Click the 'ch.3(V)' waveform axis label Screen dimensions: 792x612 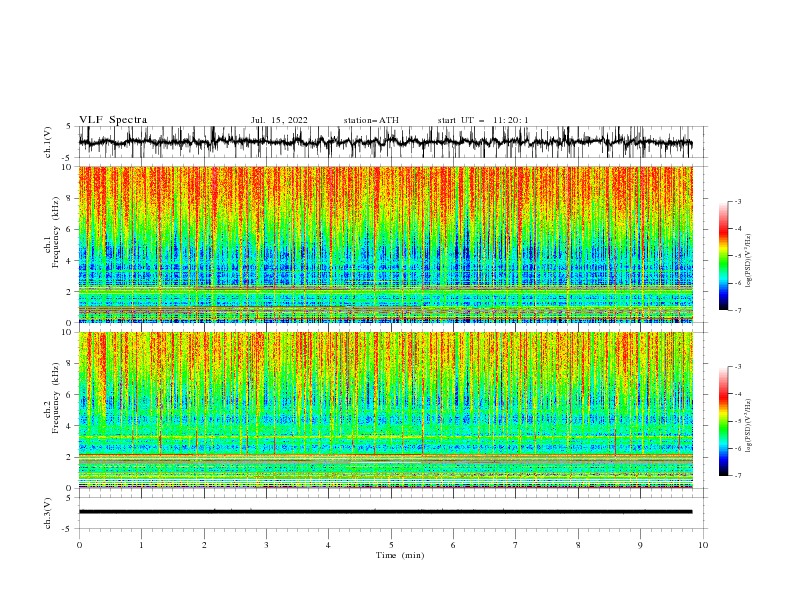(x=48, y=513)
